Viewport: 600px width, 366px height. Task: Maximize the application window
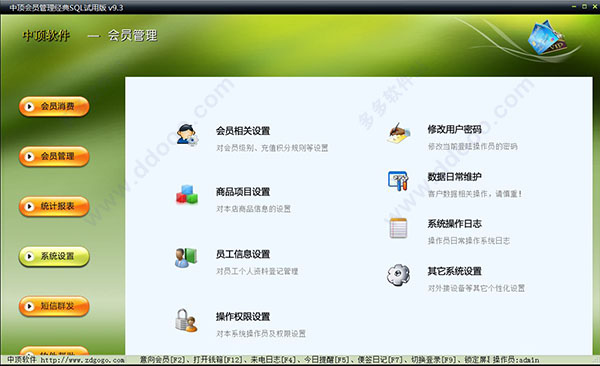point(584,7)
